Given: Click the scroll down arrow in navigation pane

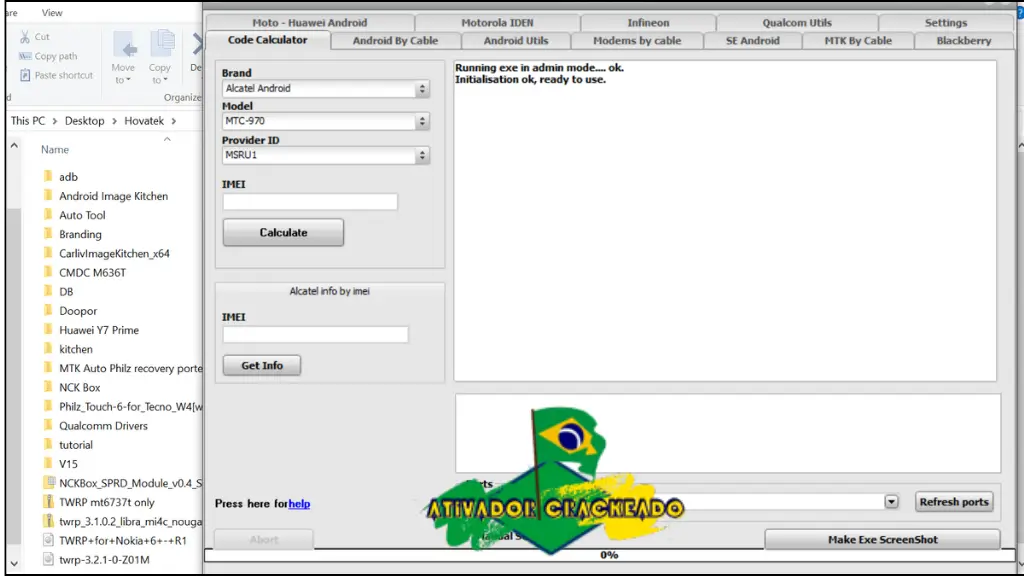Looking at the screenshot, I should click(x=14, y=563).
